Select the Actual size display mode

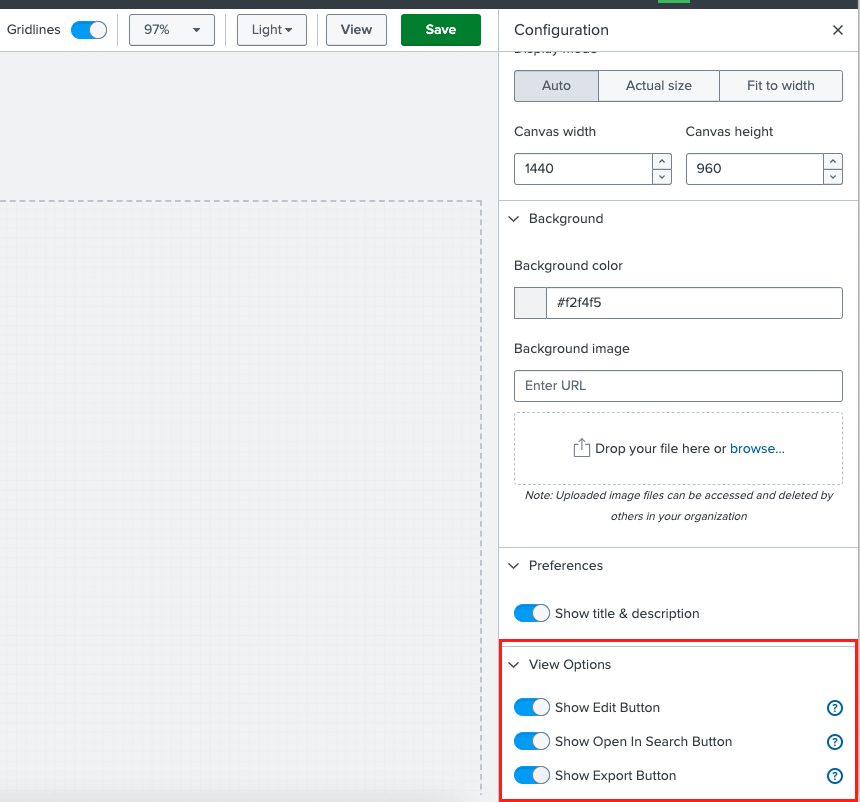[658, 86]
